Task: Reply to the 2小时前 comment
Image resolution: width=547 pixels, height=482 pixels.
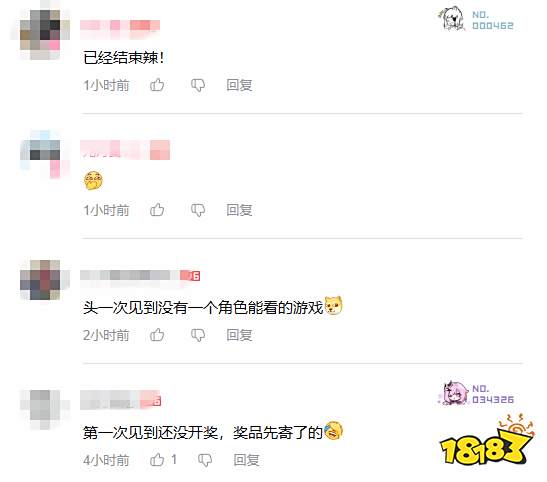Action: [x=239, y=335]
